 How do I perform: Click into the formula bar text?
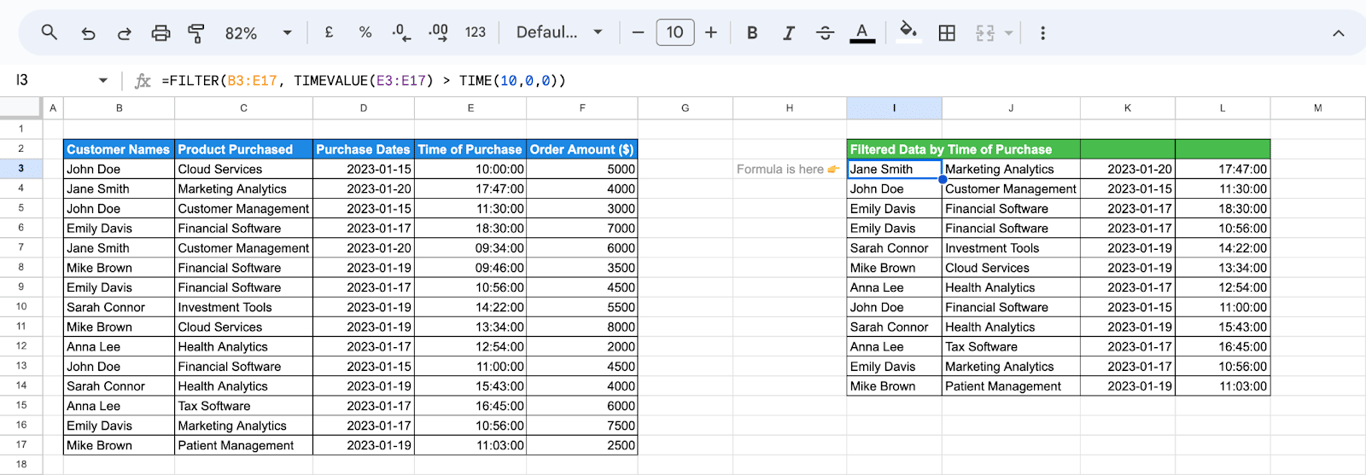click(363, 80)
